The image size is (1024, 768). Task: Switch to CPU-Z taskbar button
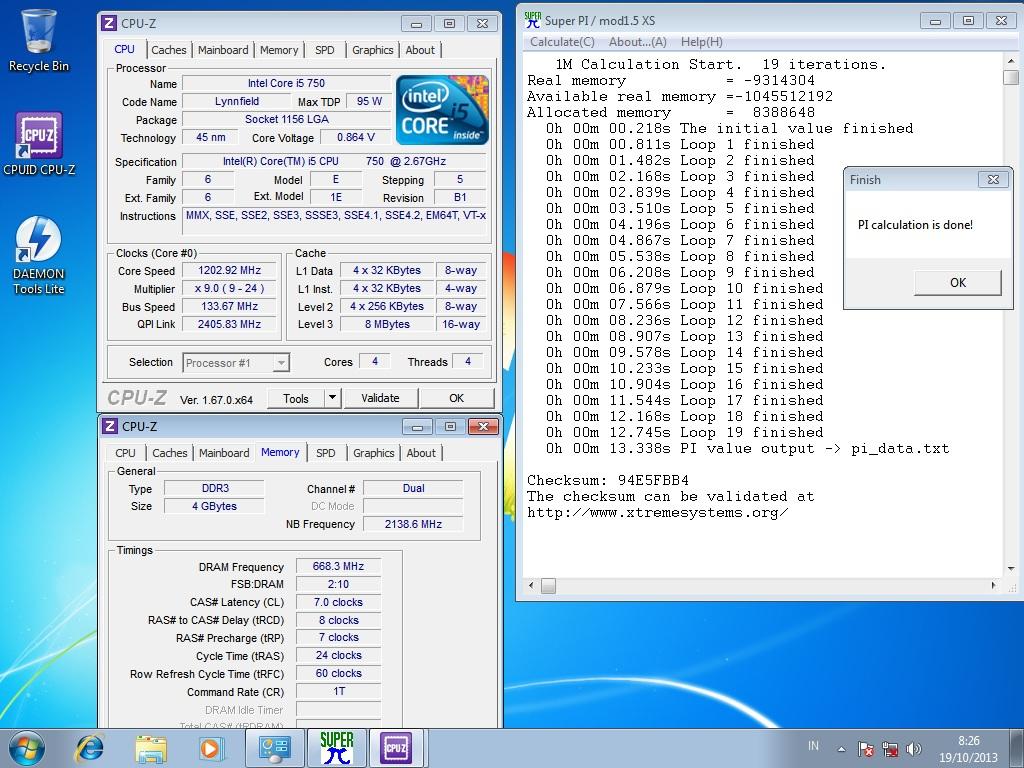click(396, 748)
